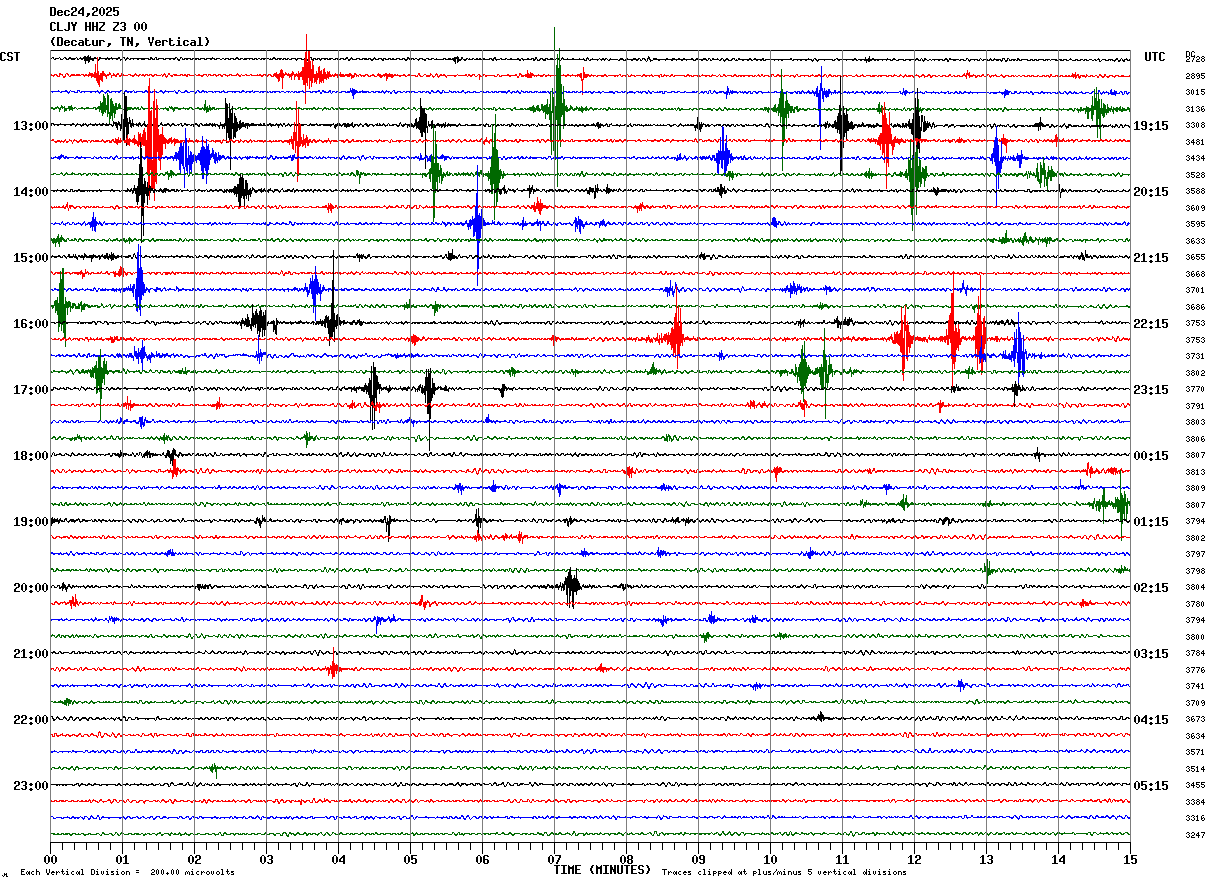Viewport: 1210px width, 886px height.
Task: Click the Traces clipped at plus/minus 5 note
Action: [x=784, y=873]
